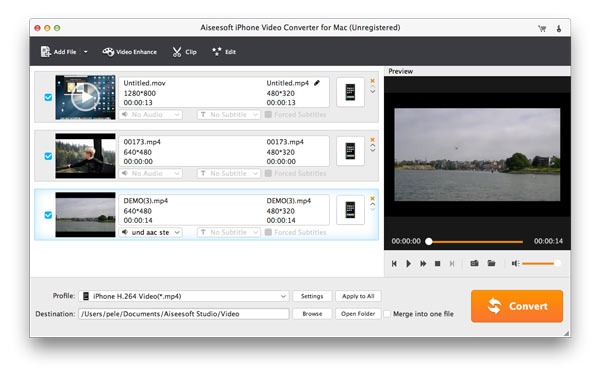
Task: Open the Clip tool
Action: 184,52
